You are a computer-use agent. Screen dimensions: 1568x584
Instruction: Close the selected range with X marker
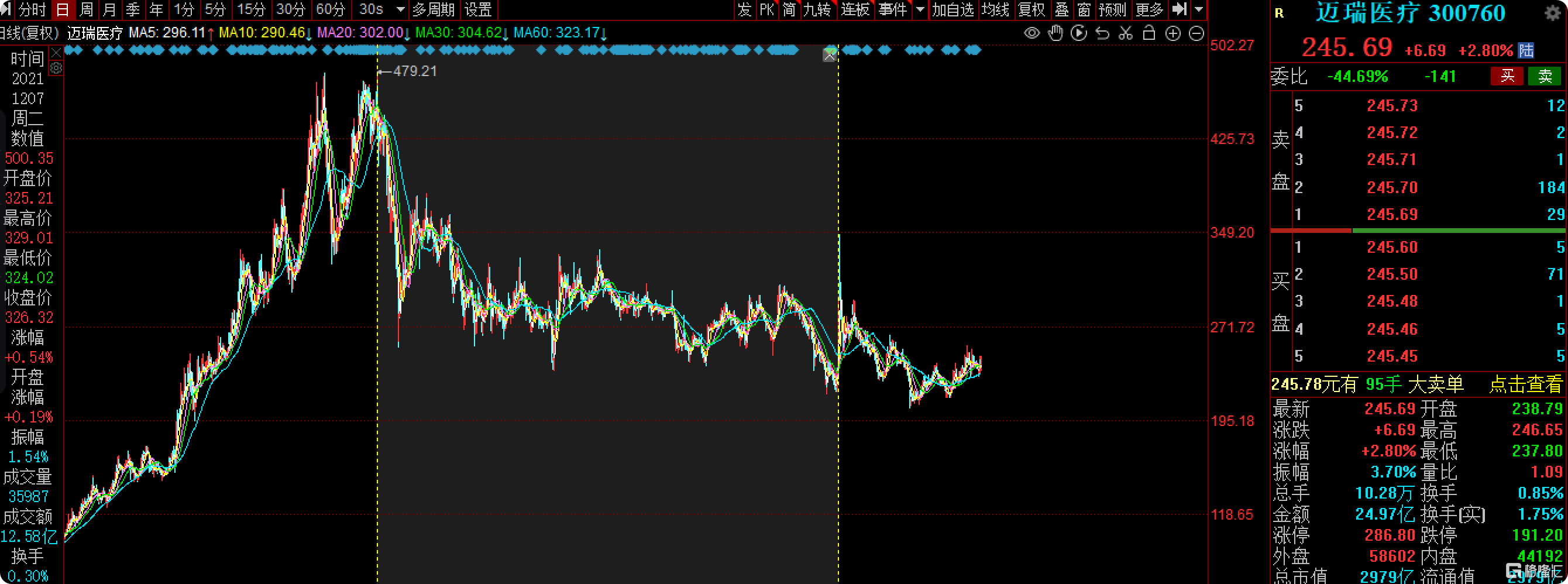(829, 56)
